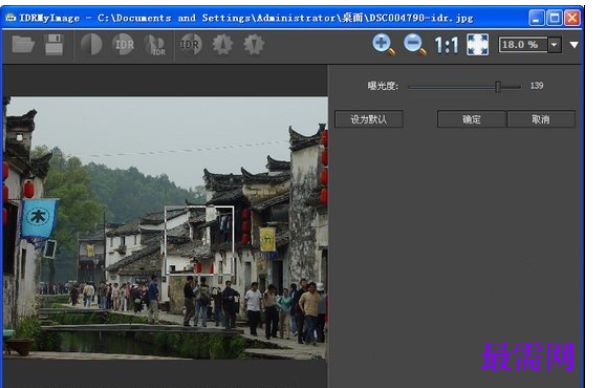The image size is (593, 388).
Task: Open an image file with folder icon
Action: (23, 45)
